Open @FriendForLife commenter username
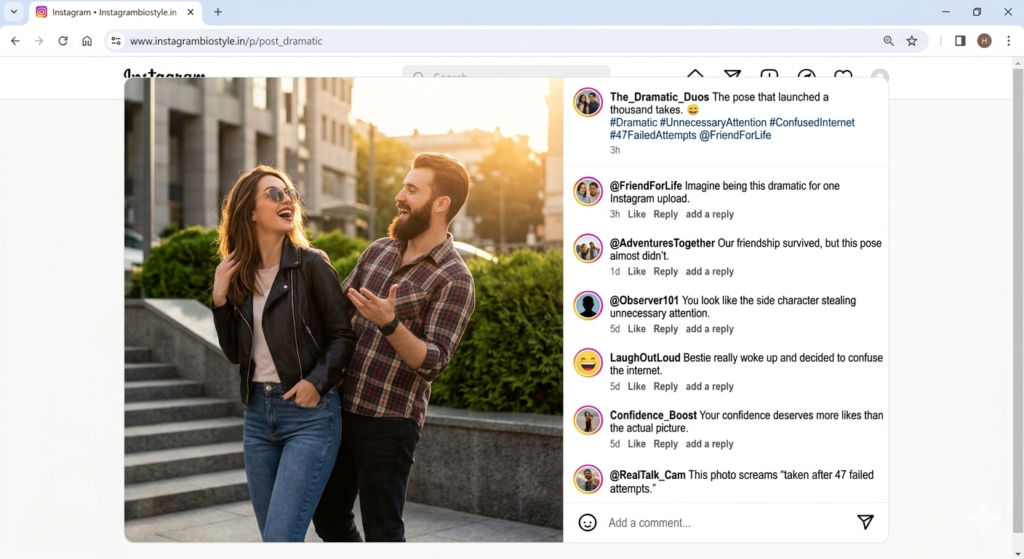The height and width of the screenshot is (559, 1024). pyautogui.click(x=646, y=185)
